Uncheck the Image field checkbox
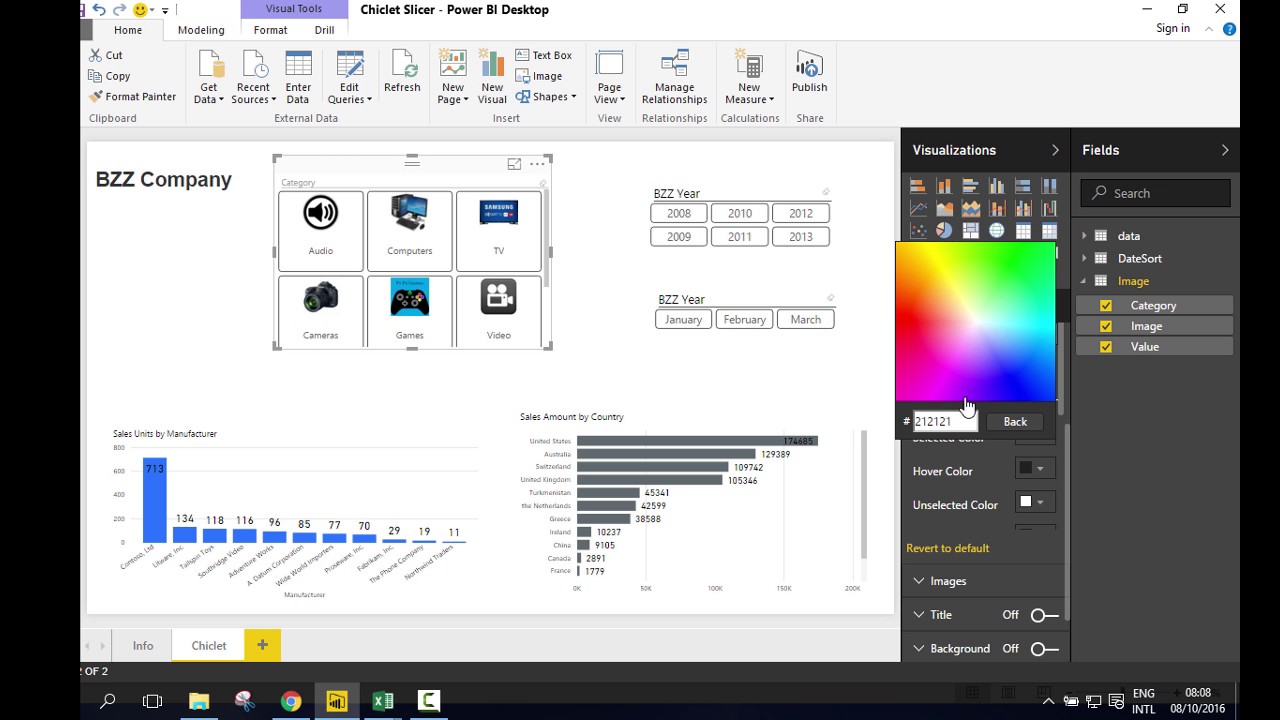Image resolution: width=1280 pixels, height=720 pixels. click(x=1105, y=326)
